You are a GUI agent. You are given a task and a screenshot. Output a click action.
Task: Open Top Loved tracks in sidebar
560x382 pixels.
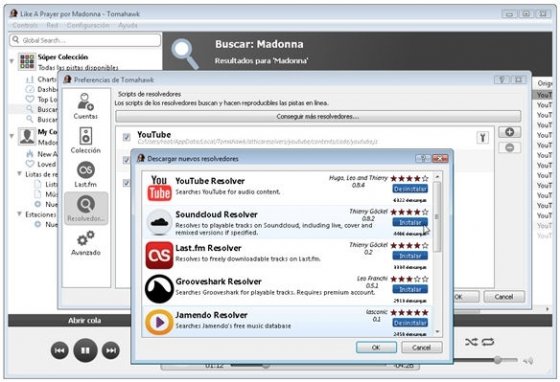[41, 99]
